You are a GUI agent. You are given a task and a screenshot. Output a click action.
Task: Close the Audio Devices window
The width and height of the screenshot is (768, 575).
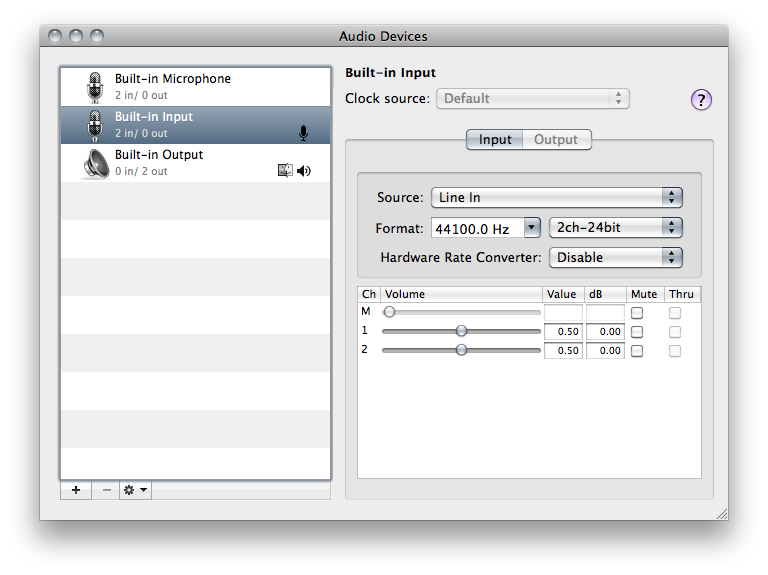pos(55,36)
